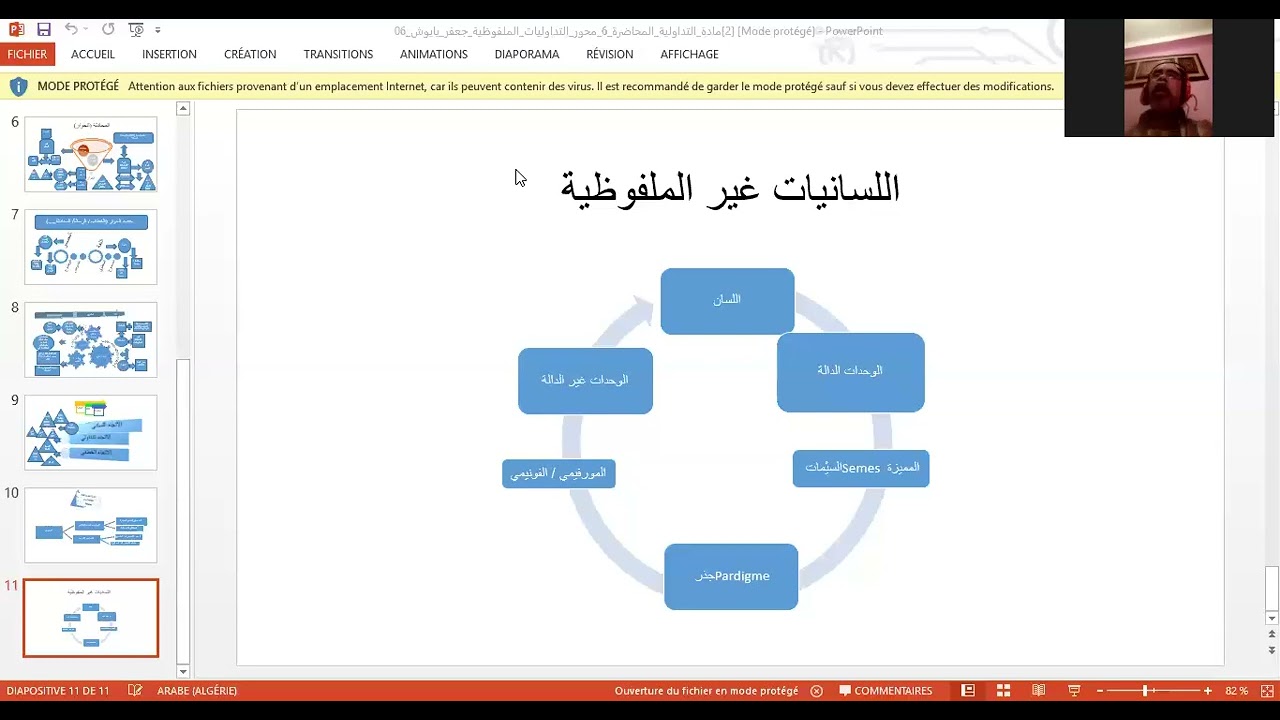Screen dimensions: 1280x720
Task: Go to next slide double-arrow button
Action: [x=1272, y=649]
